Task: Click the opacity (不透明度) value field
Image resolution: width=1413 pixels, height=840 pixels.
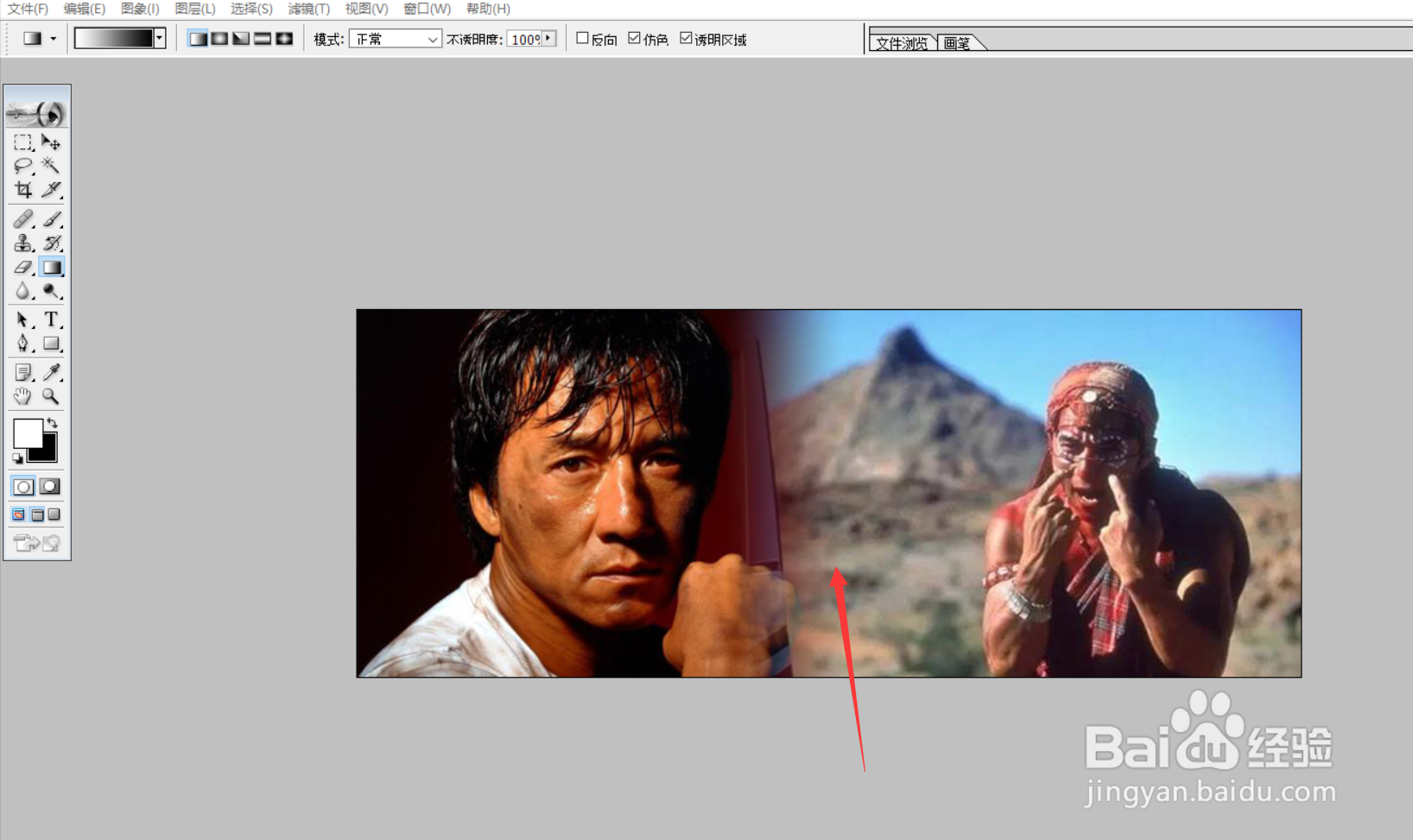Action: (524, 39)
